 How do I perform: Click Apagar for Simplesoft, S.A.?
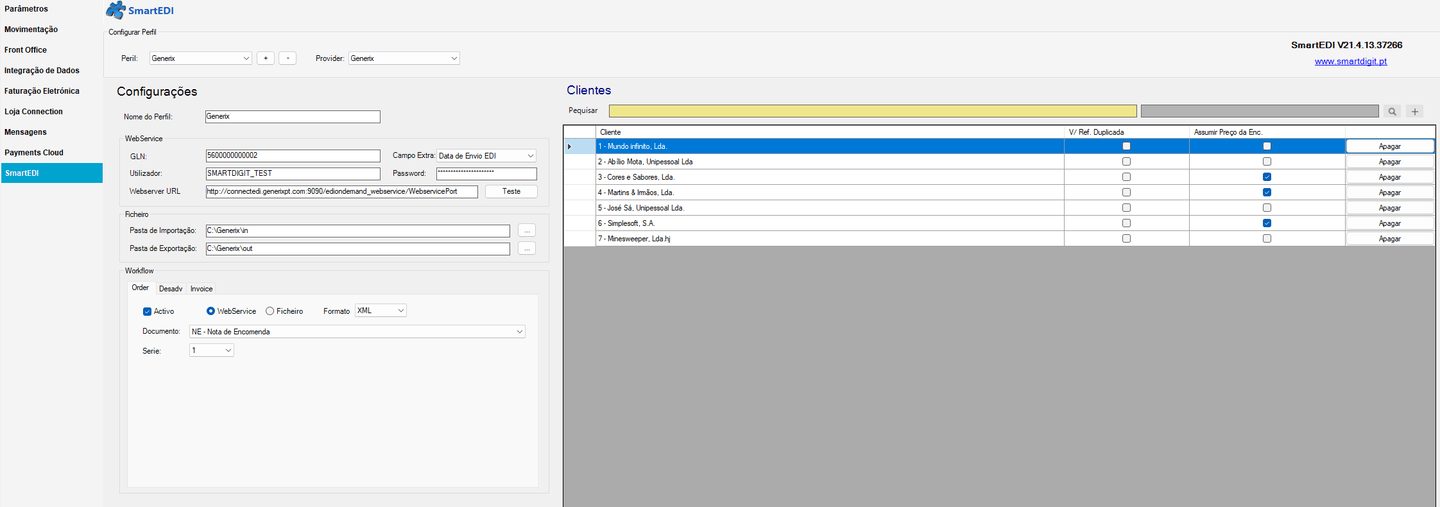[1390, 223]
